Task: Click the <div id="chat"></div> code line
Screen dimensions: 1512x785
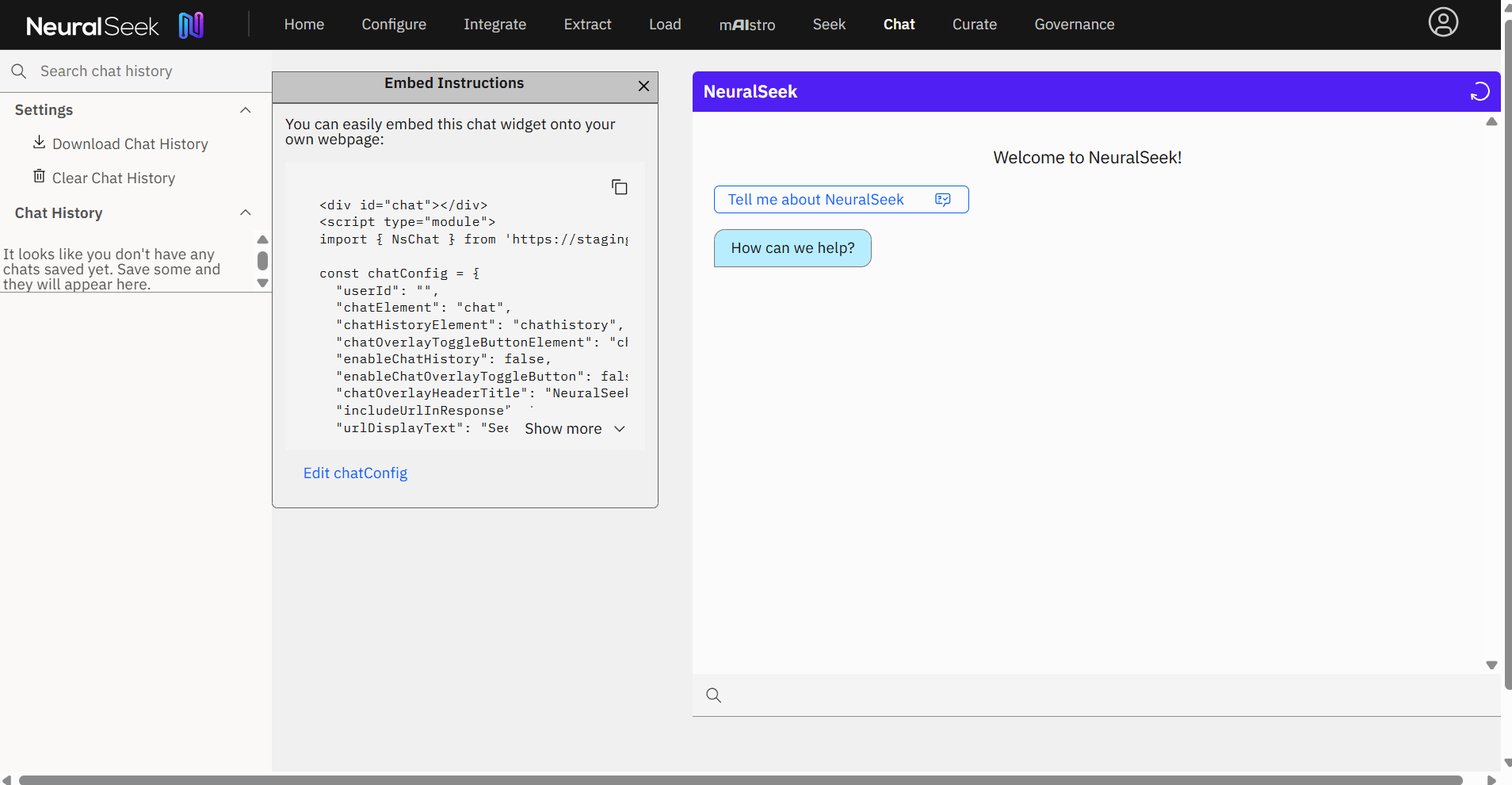Action: (403, 205)
